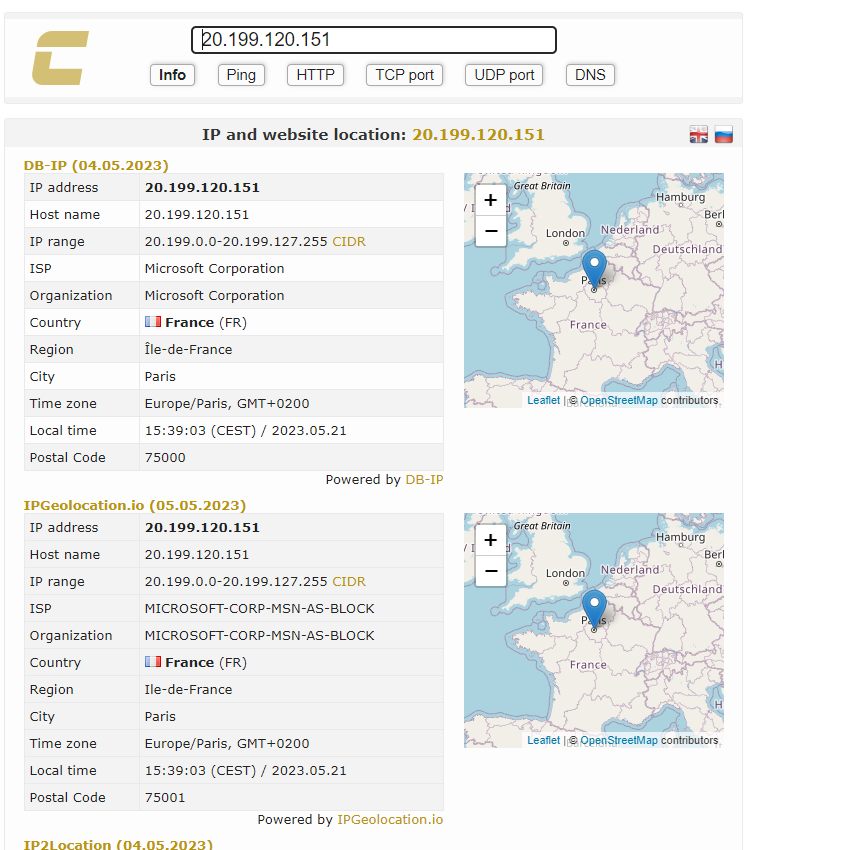This screenshot has height=850, width=867.
Task: Switch language to English flag
Action: pyautogui.click(x=698, y=134)
